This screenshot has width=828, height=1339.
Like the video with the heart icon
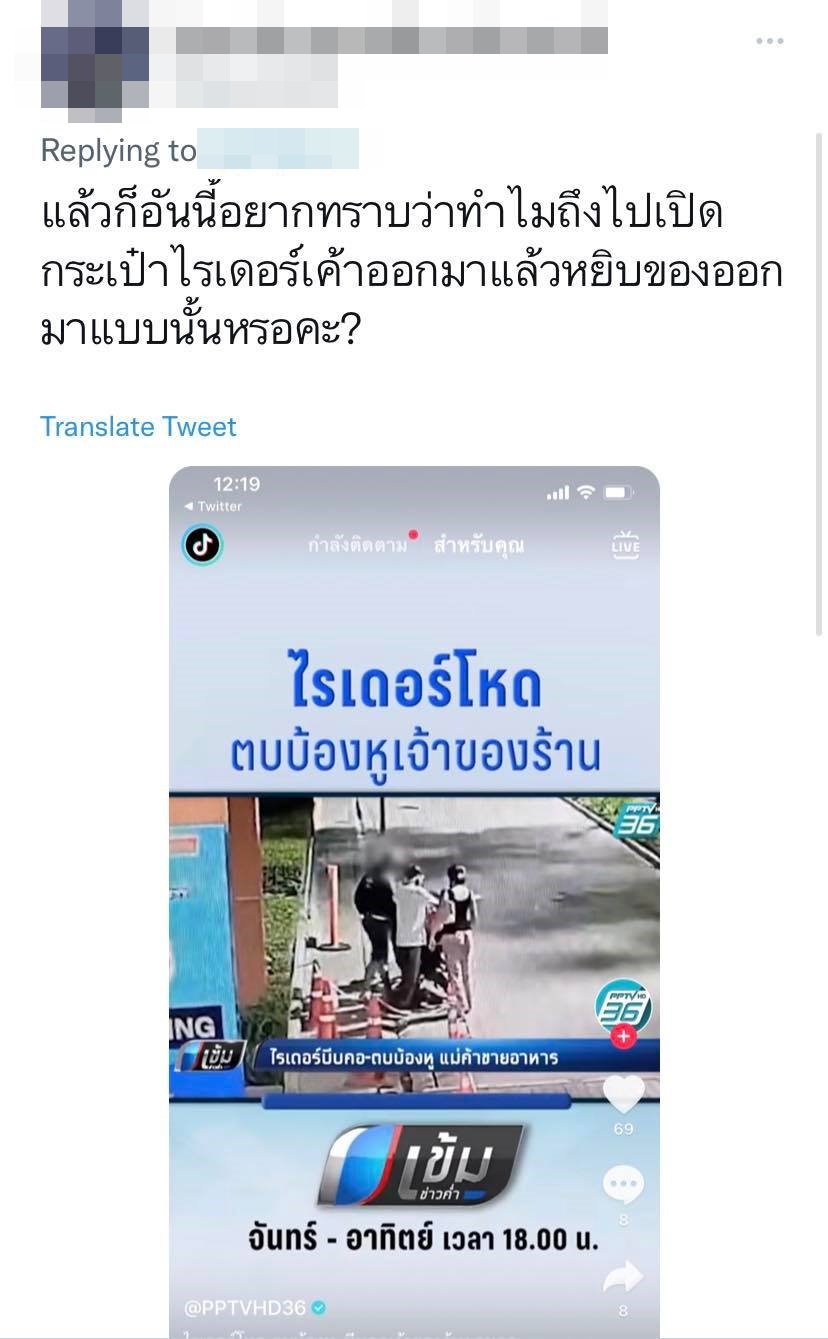point(623,1093)
